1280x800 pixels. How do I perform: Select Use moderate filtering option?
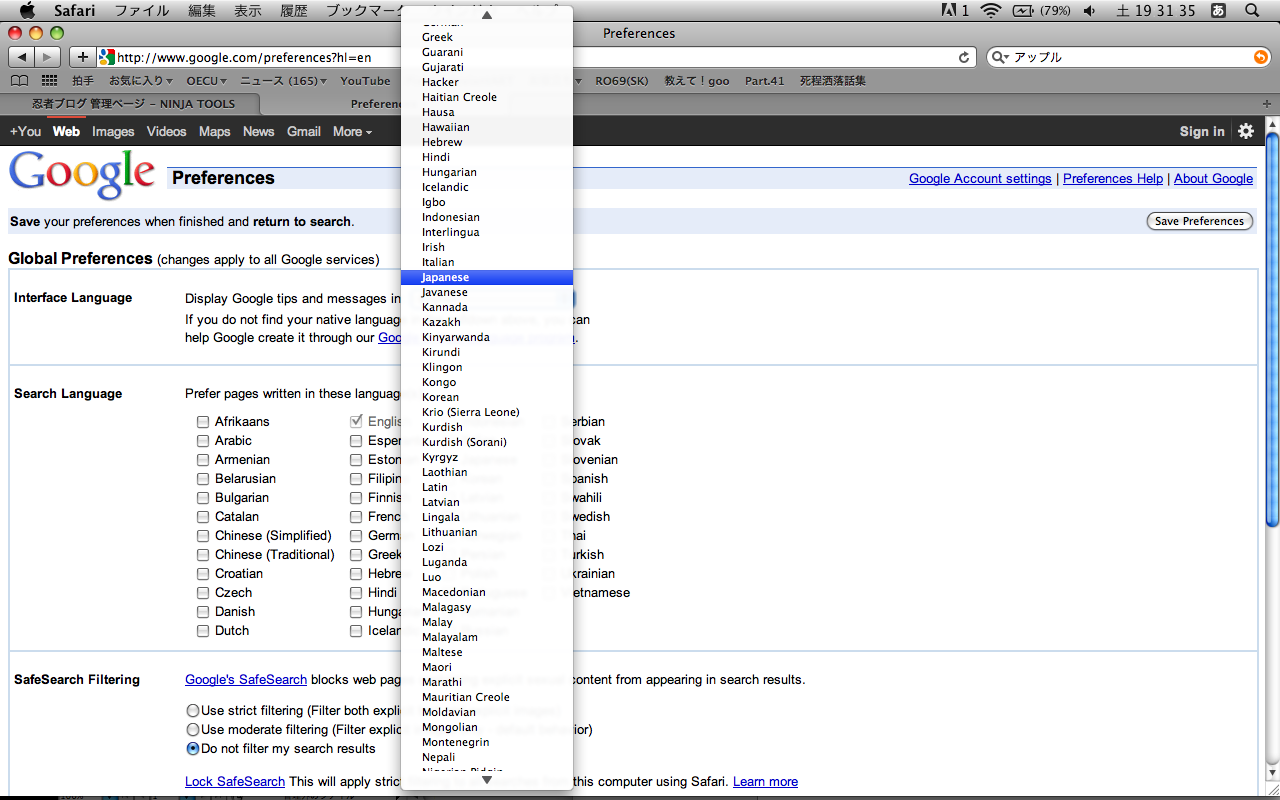(x=193, y=730)
